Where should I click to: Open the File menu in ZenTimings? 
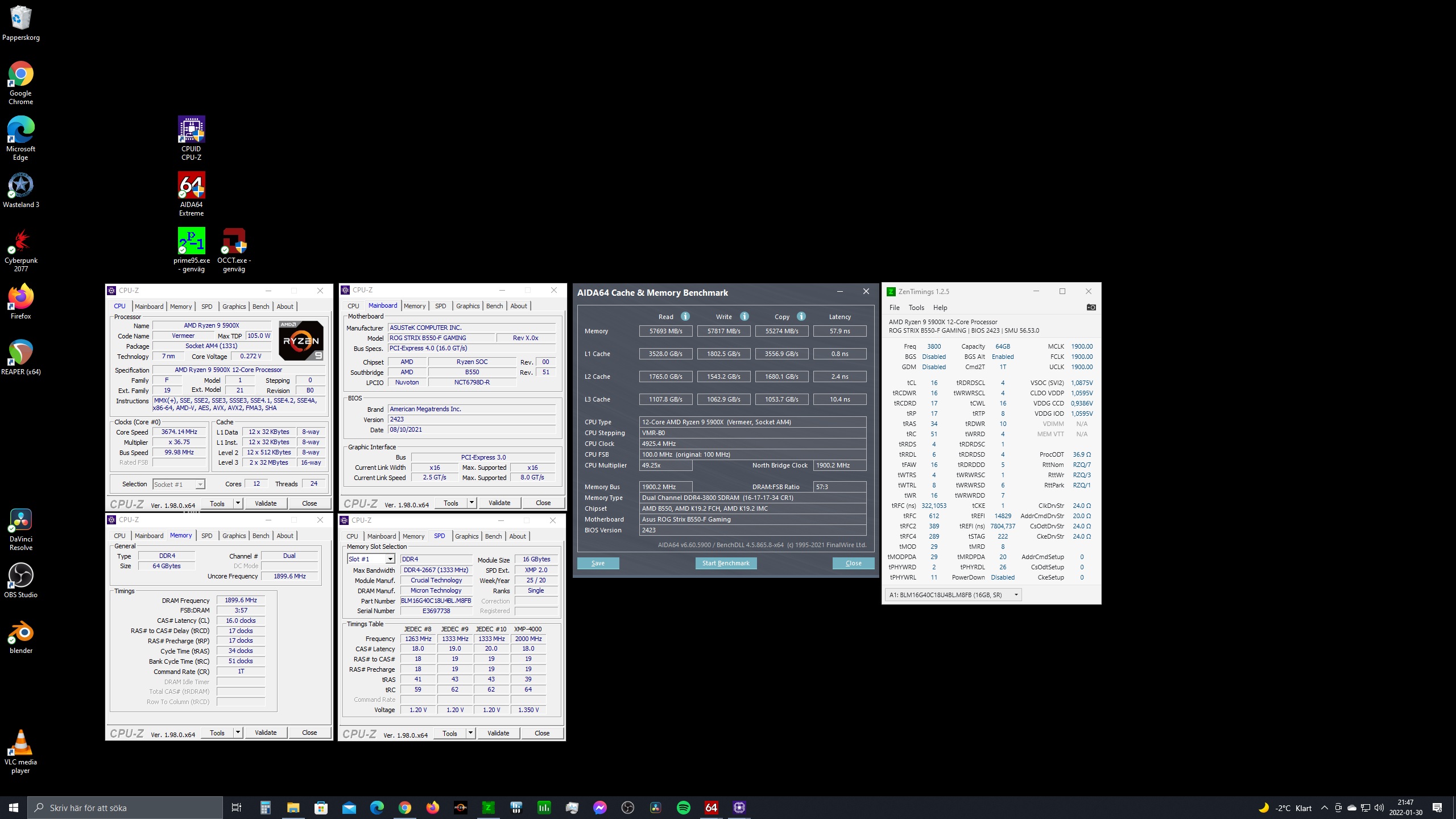[x=895, y=308]
